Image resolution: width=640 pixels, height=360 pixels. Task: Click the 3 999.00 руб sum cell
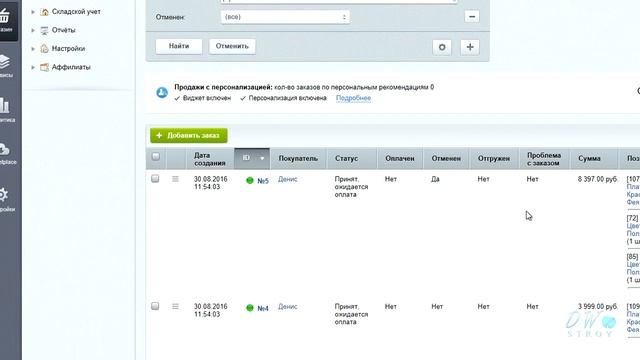598,307
